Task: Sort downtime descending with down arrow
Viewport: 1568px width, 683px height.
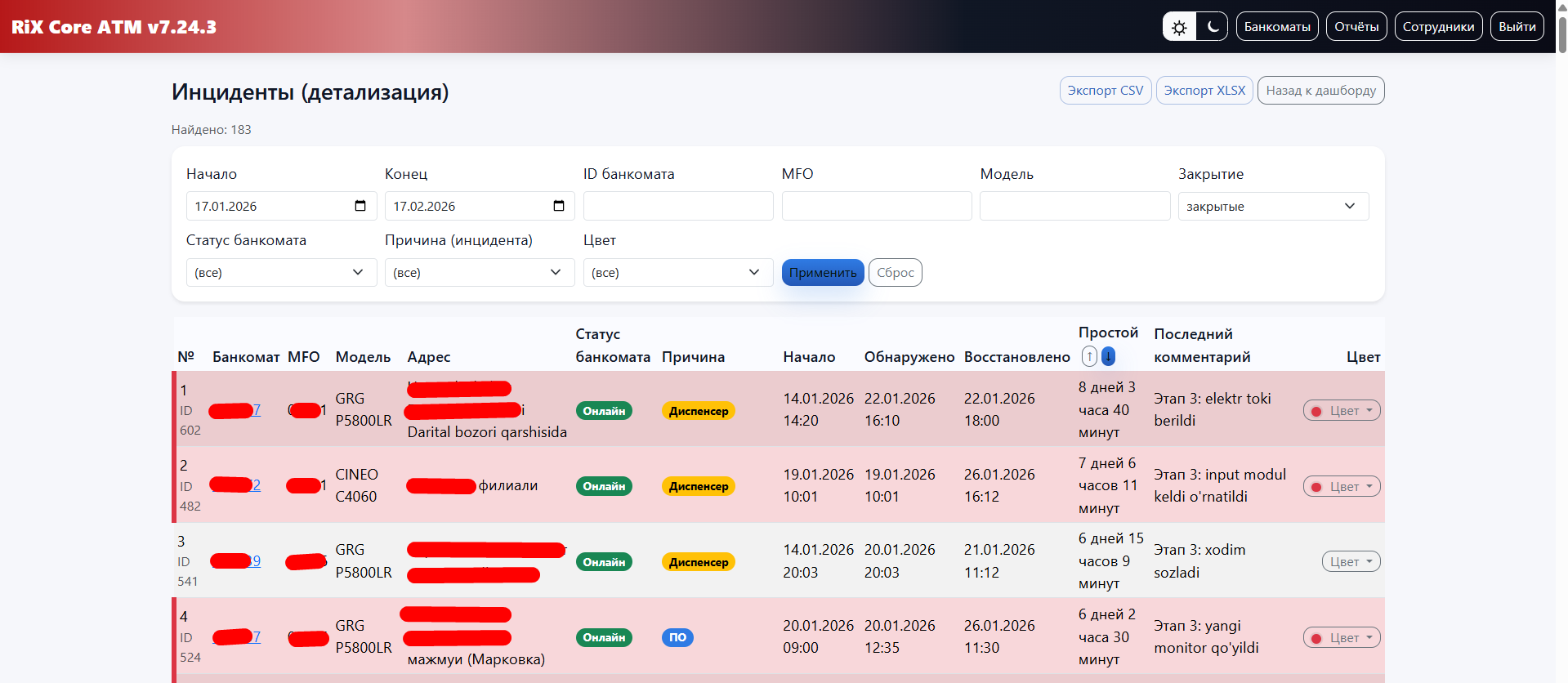Action: (1108, 356)
